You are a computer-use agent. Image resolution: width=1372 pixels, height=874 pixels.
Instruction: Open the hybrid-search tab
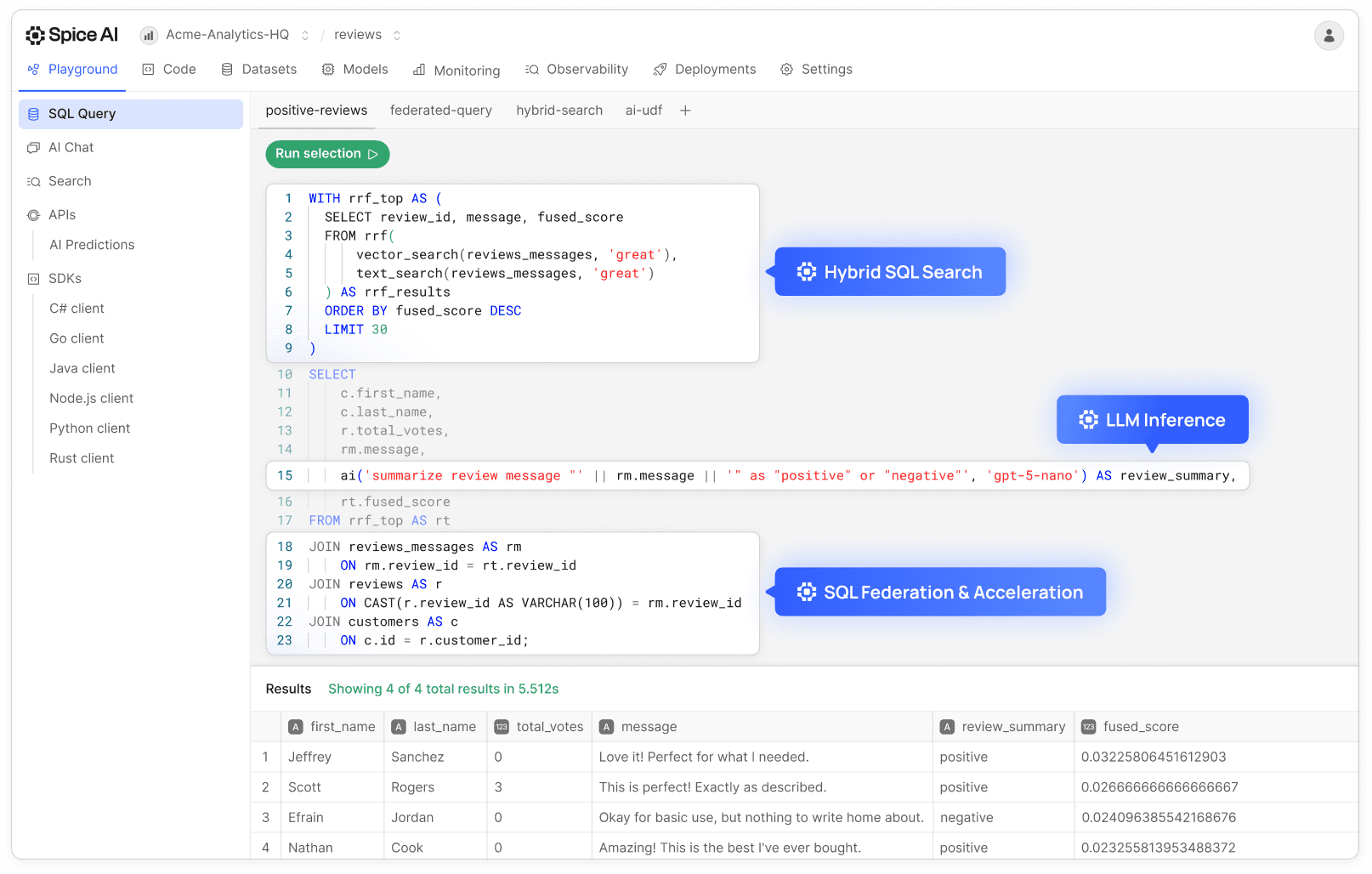(x=558, y=110)
